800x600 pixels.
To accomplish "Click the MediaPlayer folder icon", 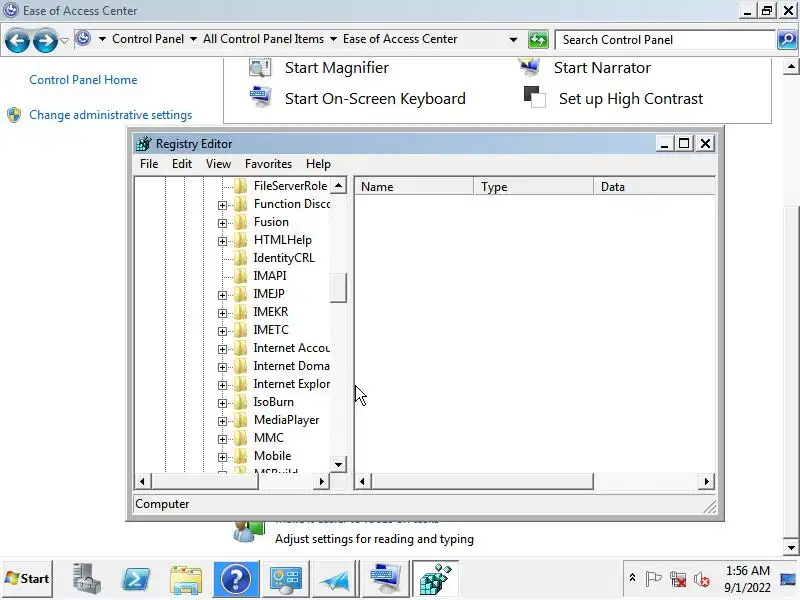I will click(241, 420).
